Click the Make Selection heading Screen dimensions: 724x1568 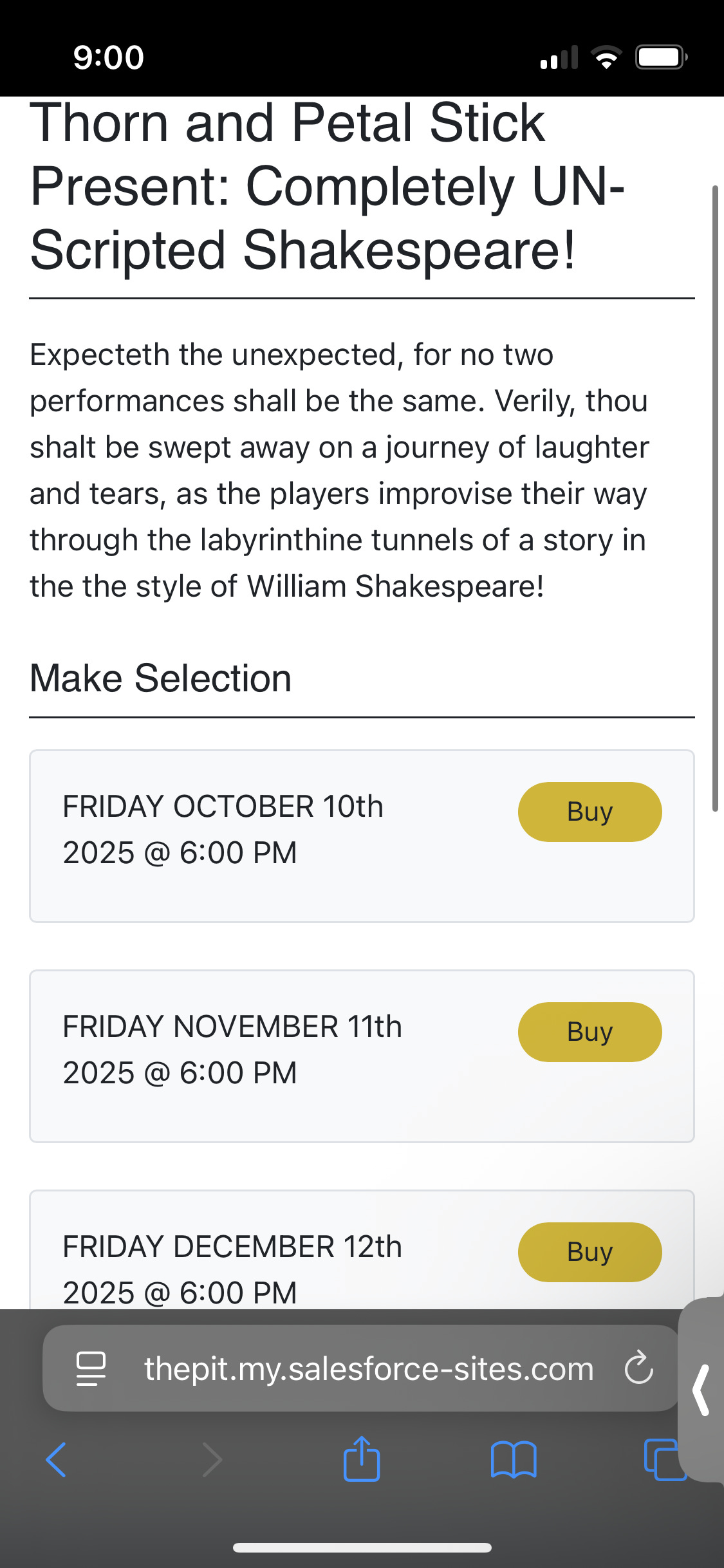coord(161,678)
